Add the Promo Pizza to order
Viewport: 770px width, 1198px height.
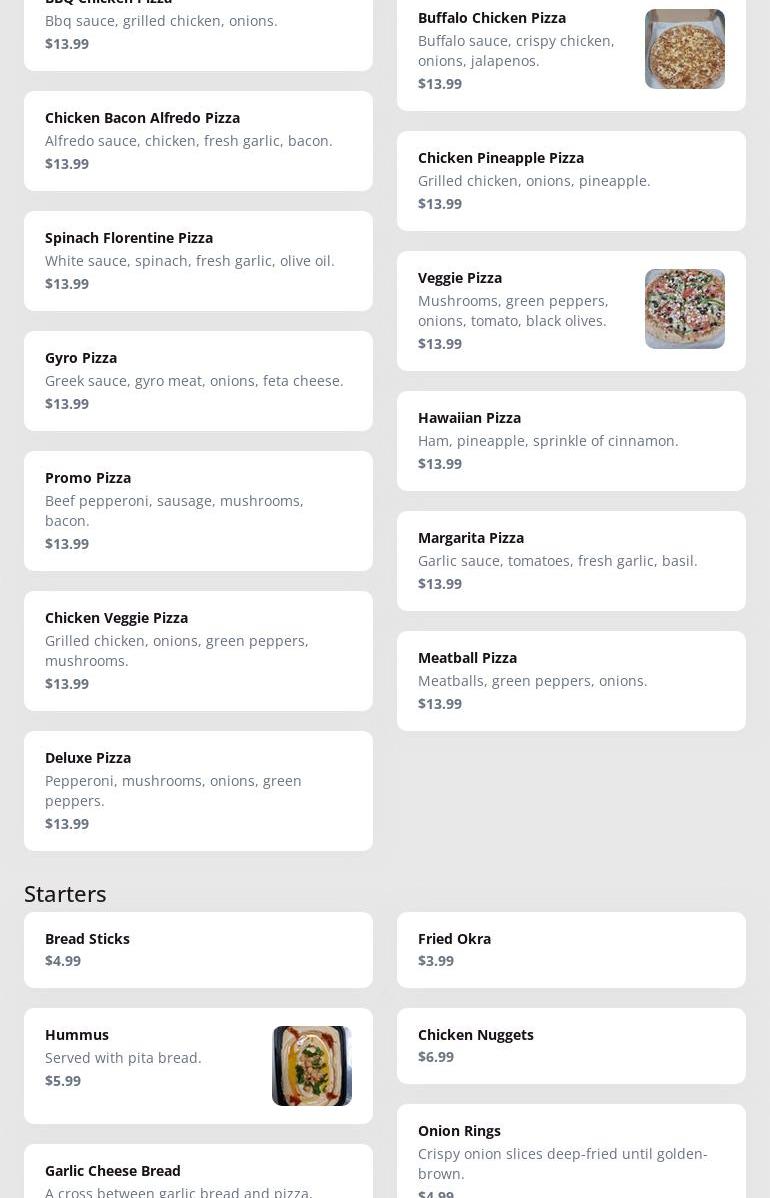198,511
